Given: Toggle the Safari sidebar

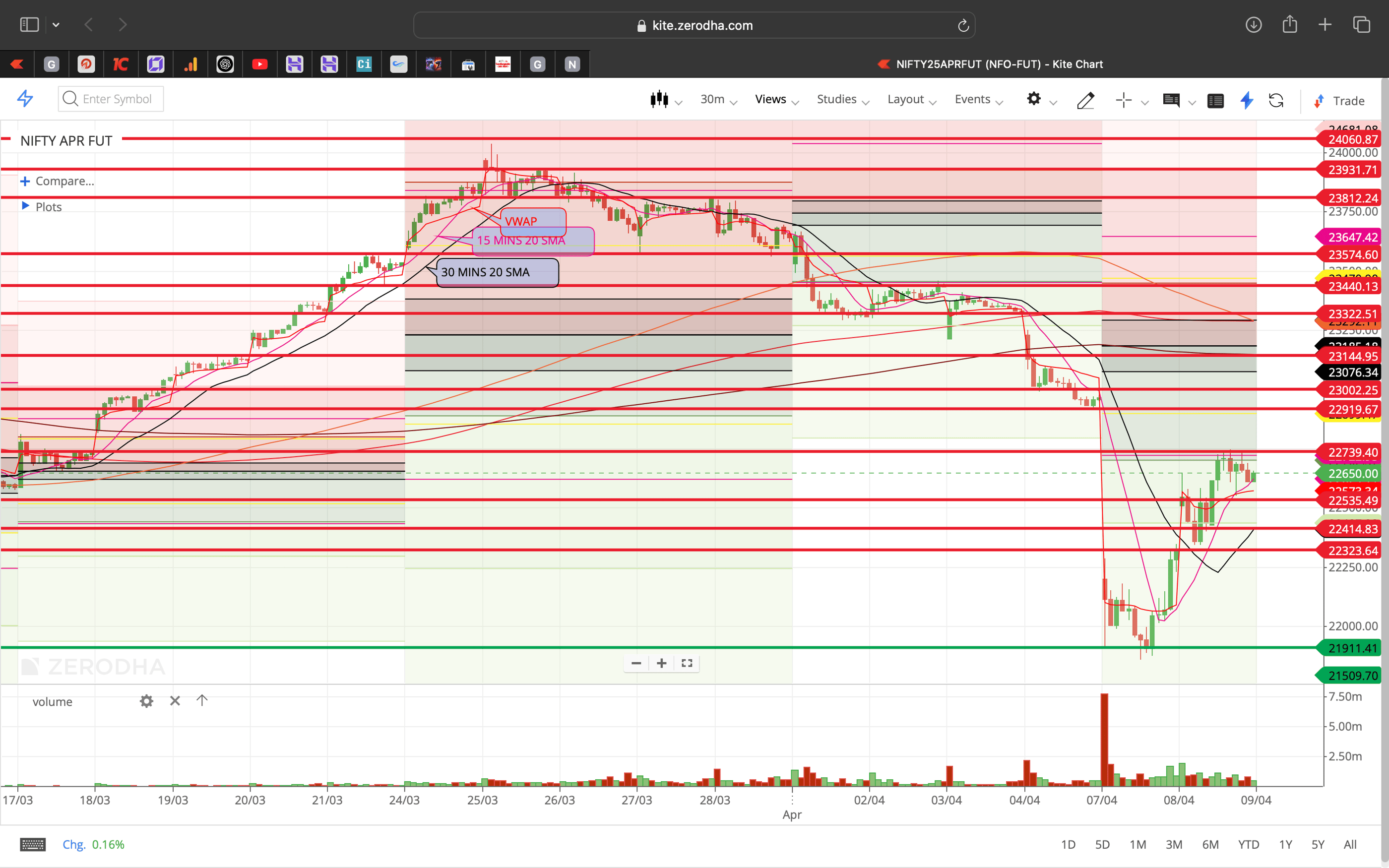Looking at the screenshot, I should coord(29,24).
